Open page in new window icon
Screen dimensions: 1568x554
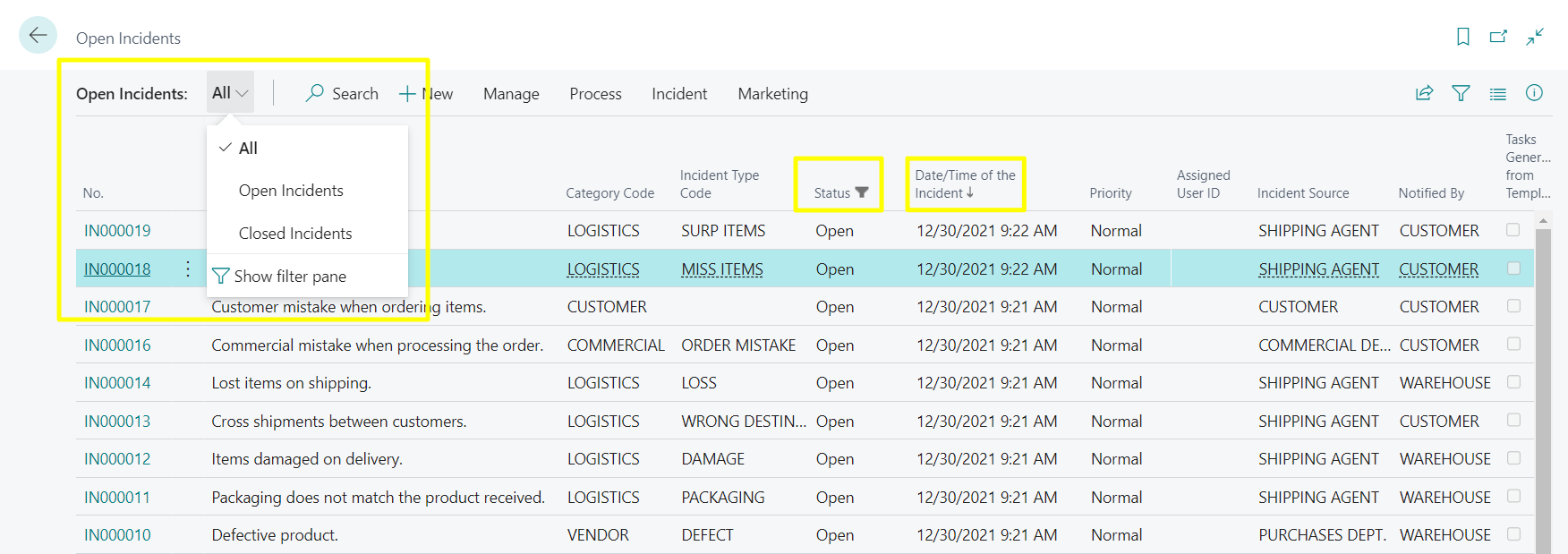click(1498, 37)
